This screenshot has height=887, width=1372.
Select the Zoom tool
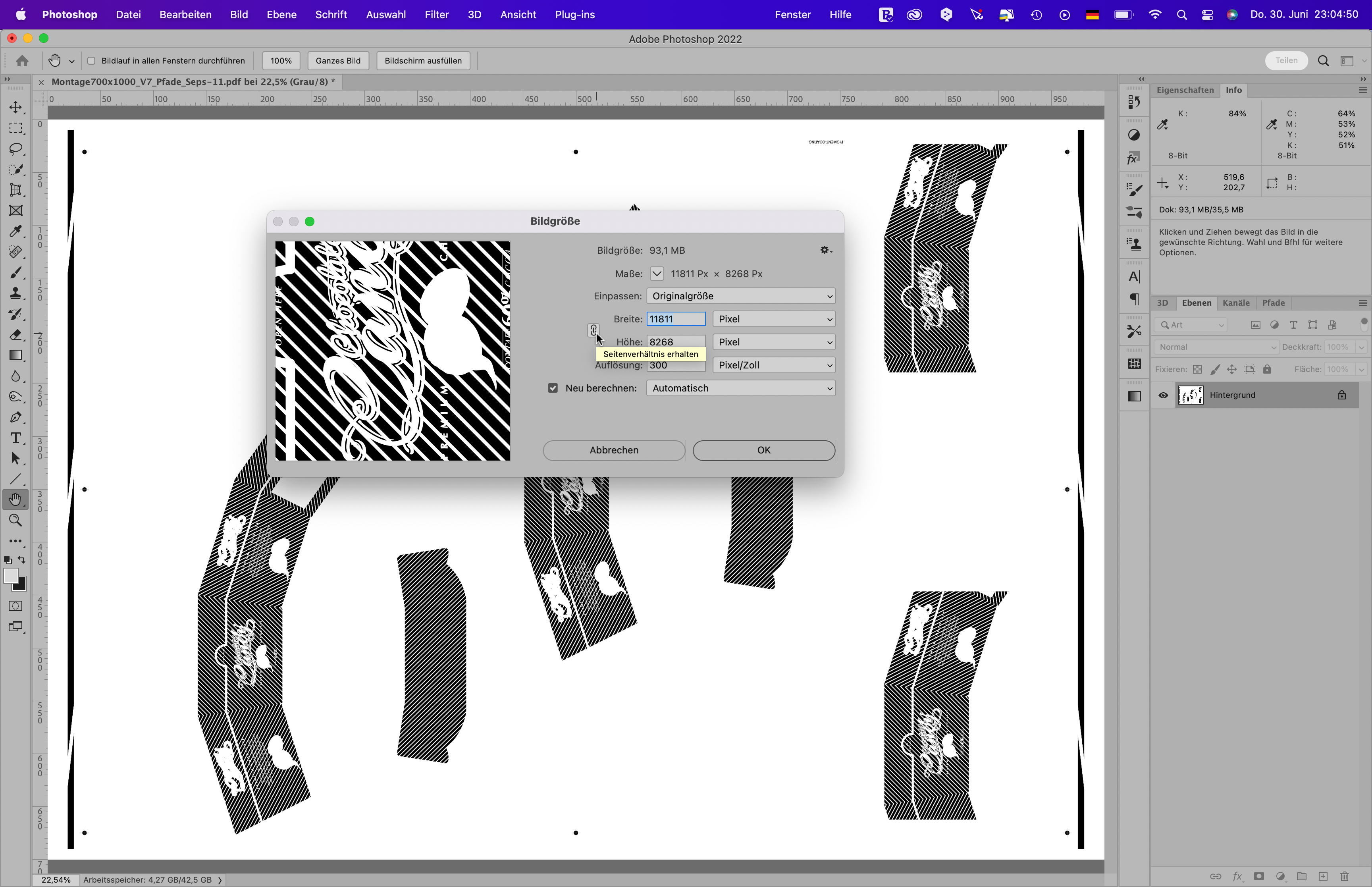15,520
